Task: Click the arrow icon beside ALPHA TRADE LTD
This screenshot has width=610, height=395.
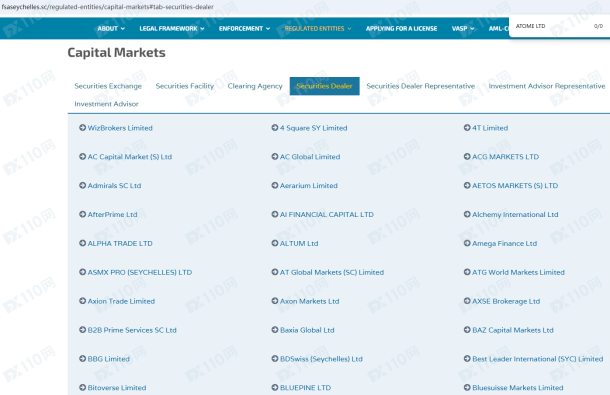Action: tap(82, 243)
